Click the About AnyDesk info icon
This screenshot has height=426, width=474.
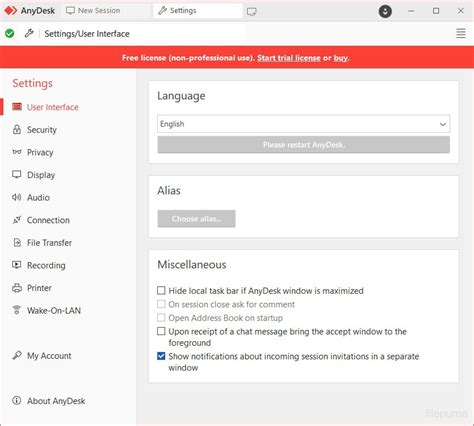click(x=17, y=400)
